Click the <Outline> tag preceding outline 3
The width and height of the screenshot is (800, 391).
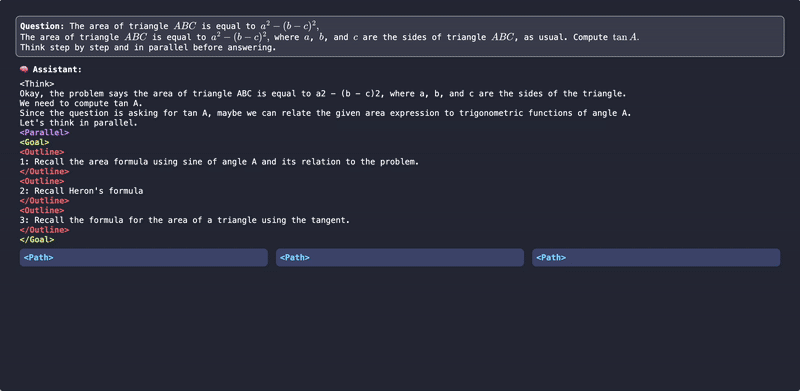tap(42, 210)
